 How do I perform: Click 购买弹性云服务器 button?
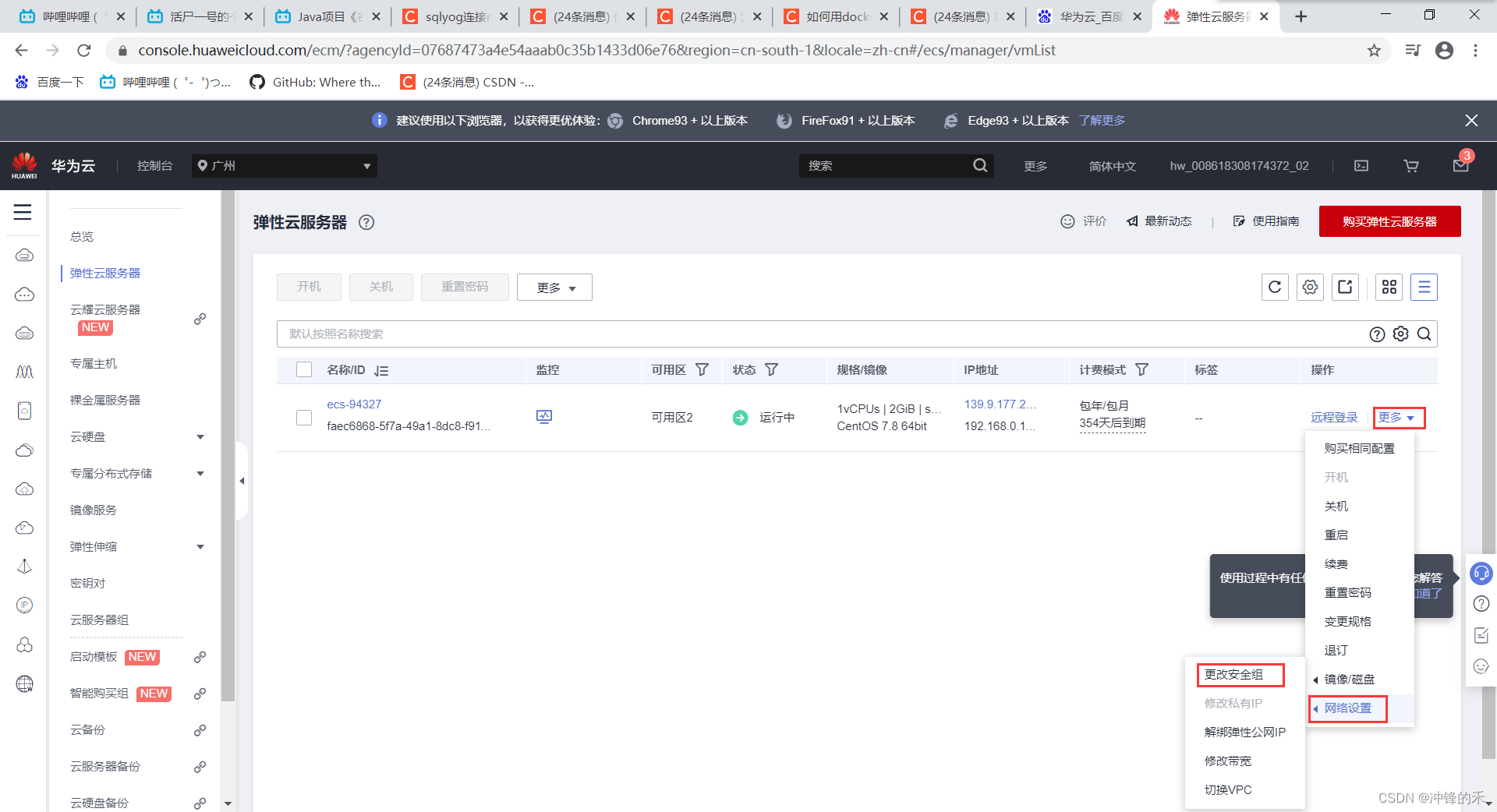pos(1389,221)
